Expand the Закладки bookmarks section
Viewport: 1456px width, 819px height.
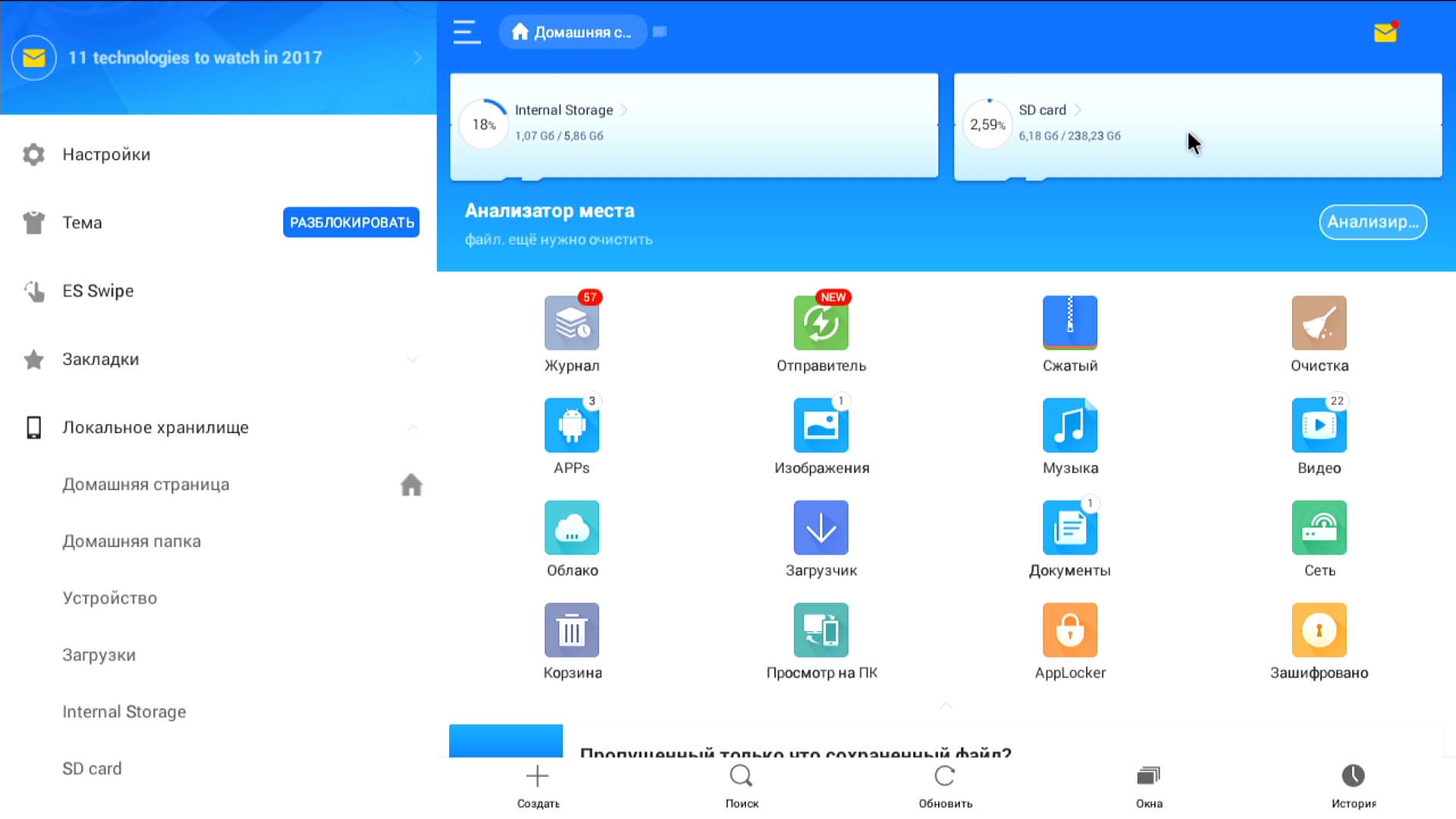[412, 359]
